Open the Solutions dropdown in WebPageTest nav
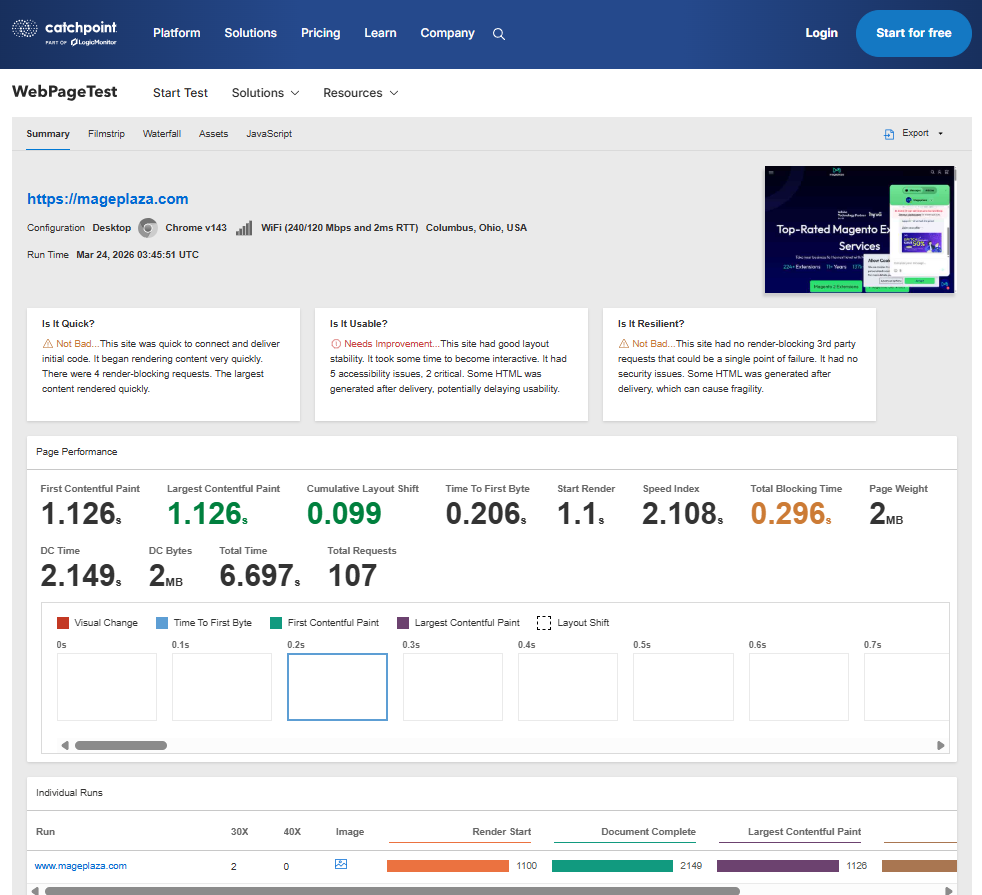982x895 pixels. 264,92
